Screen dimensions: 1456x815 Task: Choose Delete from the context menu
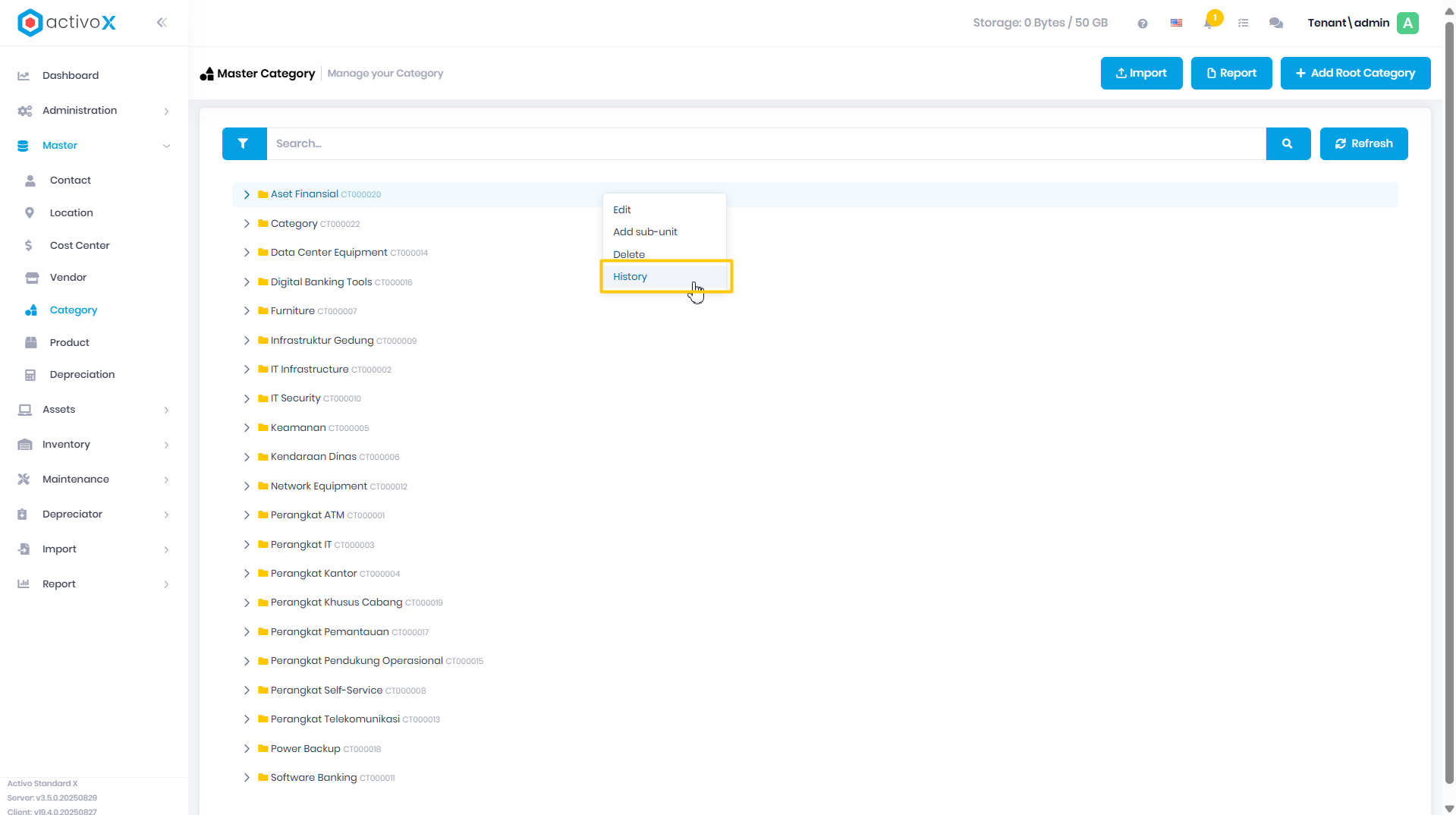click(x=664, y=254)
